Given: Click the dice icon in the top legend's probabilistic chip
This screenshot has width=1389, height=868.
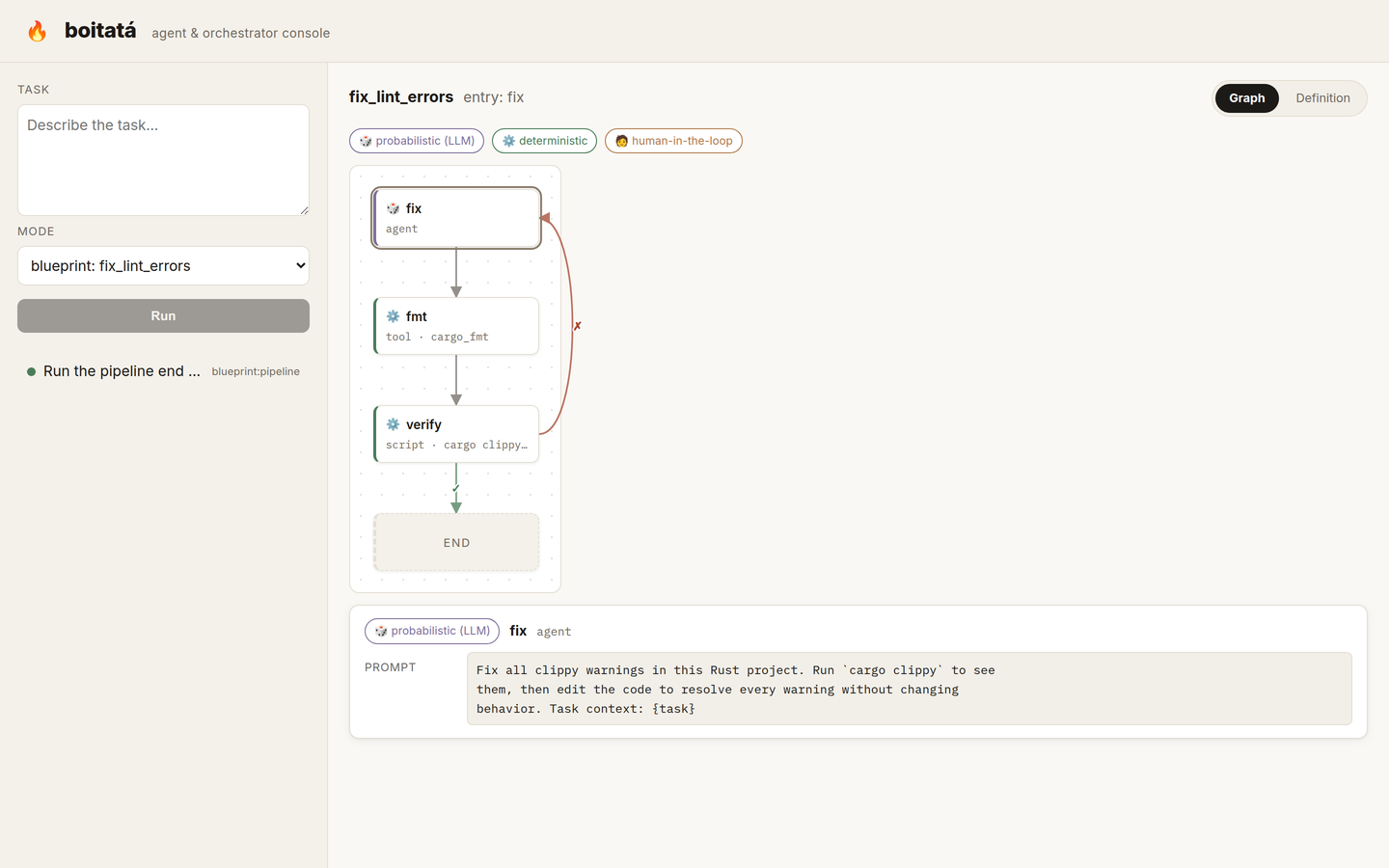Looking at the screenshot, I should [366, 141].
